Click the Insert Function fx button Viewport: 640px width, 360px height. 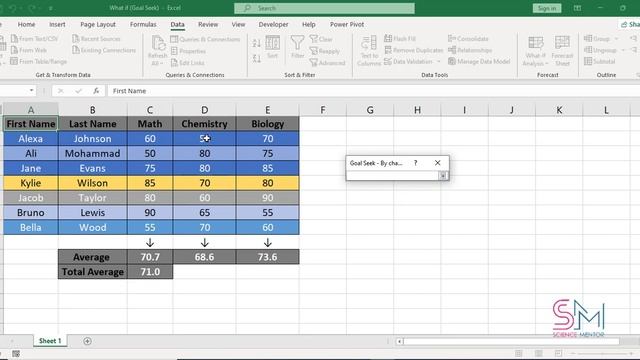(x=96, y=91)
